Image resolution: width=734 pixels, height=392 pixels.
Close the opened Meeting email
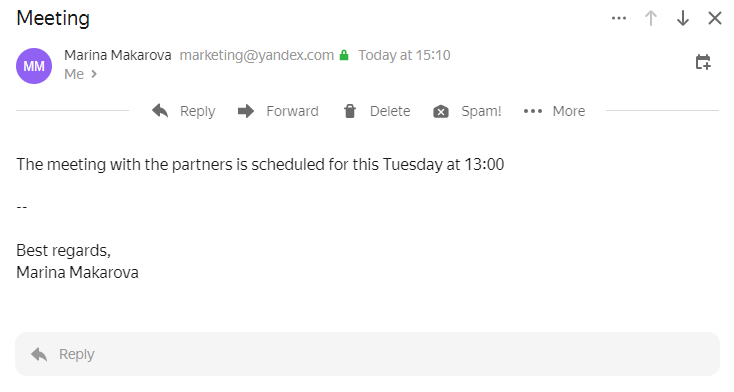tap(715, 18)
